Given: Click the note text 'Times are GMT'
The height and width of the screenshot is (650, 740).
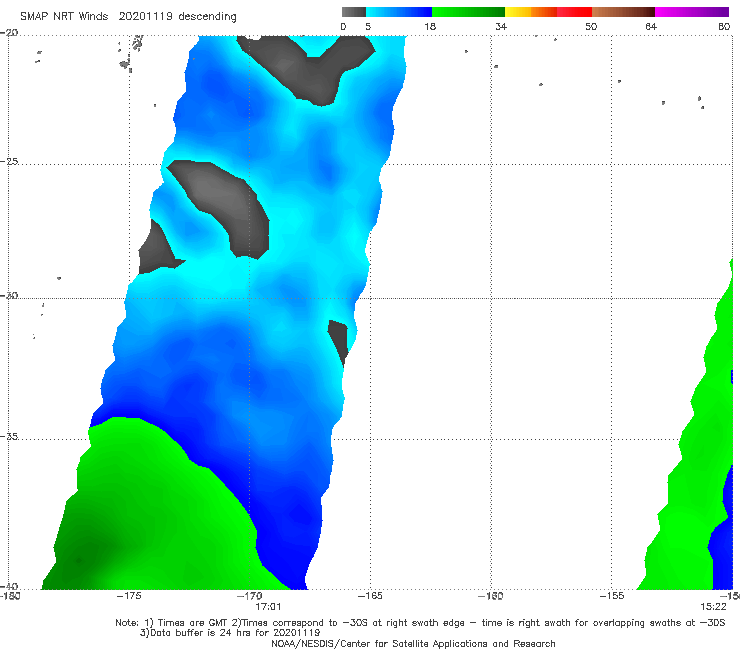Looking at the screenshot, I should [x=193, y=623].
